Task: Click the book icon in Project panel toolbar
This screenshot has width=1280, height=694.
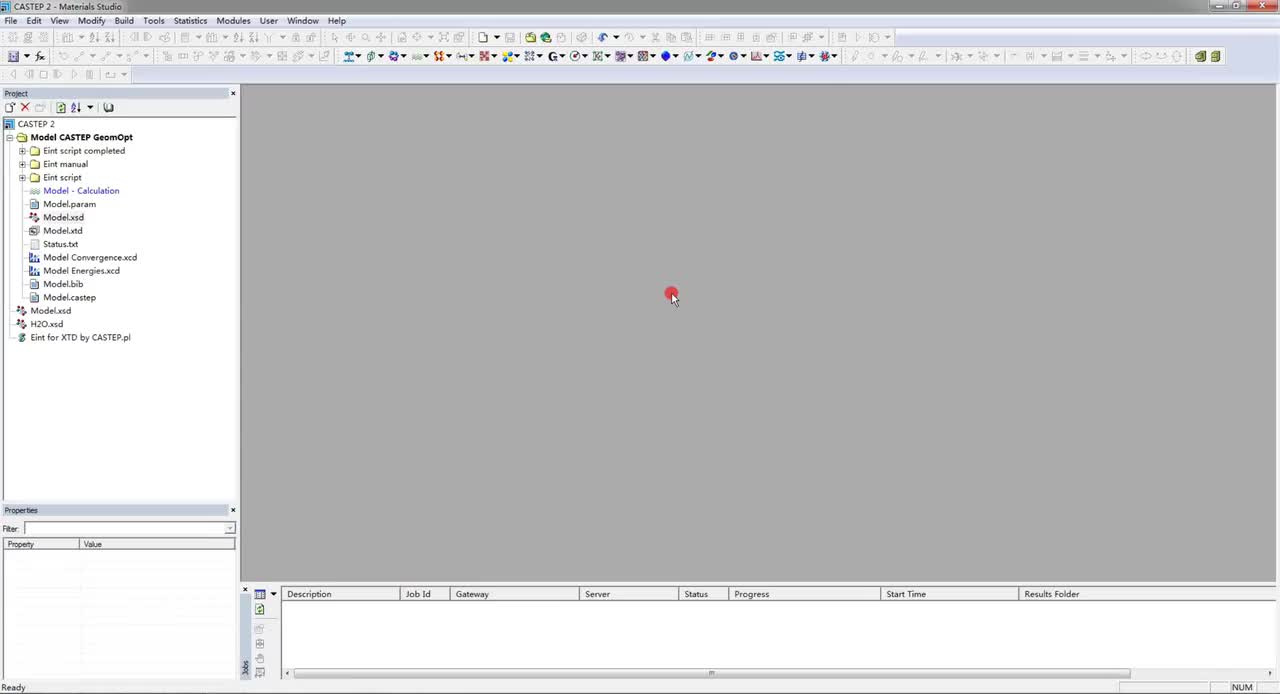Action: coord(108,107)
